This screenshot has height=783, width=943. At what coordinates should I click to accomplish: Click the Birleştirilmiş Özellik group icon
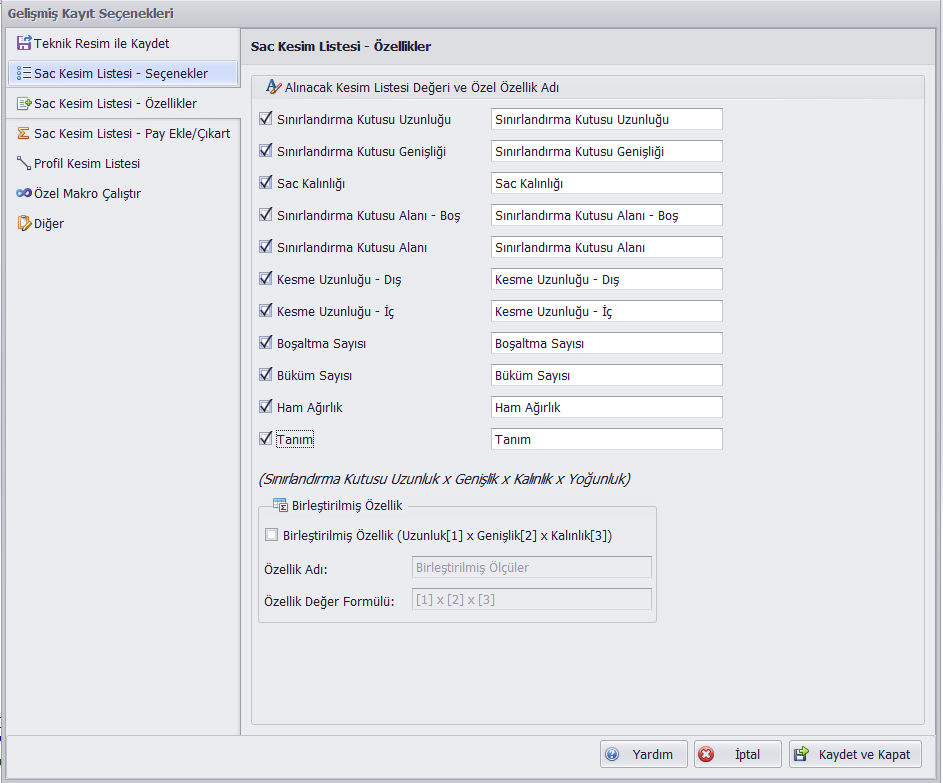pos(280,505)
